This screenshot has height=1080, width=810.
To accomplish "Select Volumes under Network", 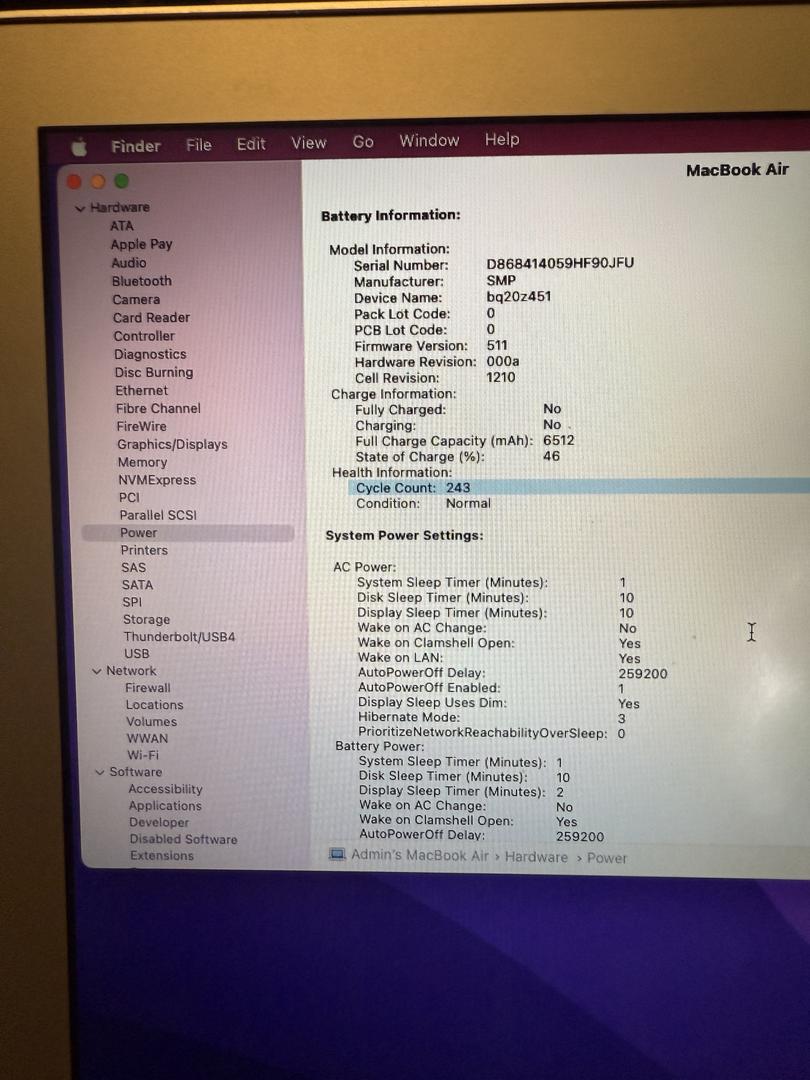I will pos(152,722).
